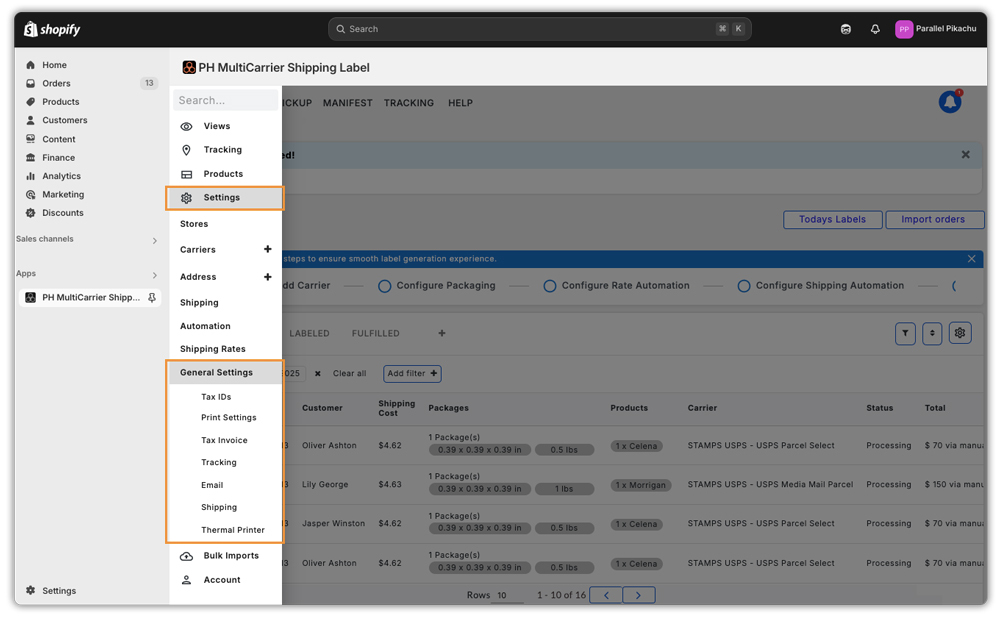Click the Tracking location pin icon
This screenshot has height=617, width=1000.
186,150
